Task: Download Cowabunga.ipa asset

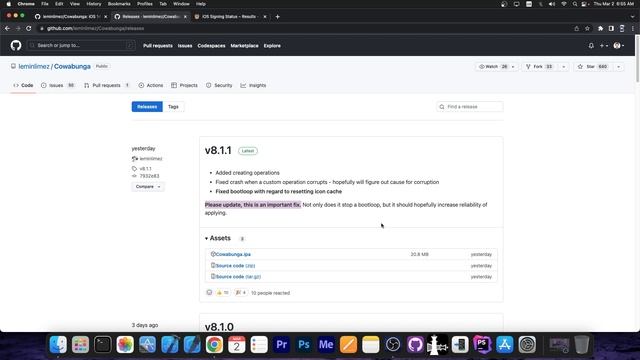Action: pos(233,254)
